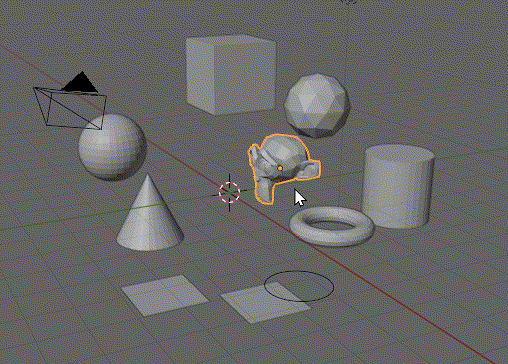Select the cube object in the viewport
The image size is (508, 364).
click(231, 75)
